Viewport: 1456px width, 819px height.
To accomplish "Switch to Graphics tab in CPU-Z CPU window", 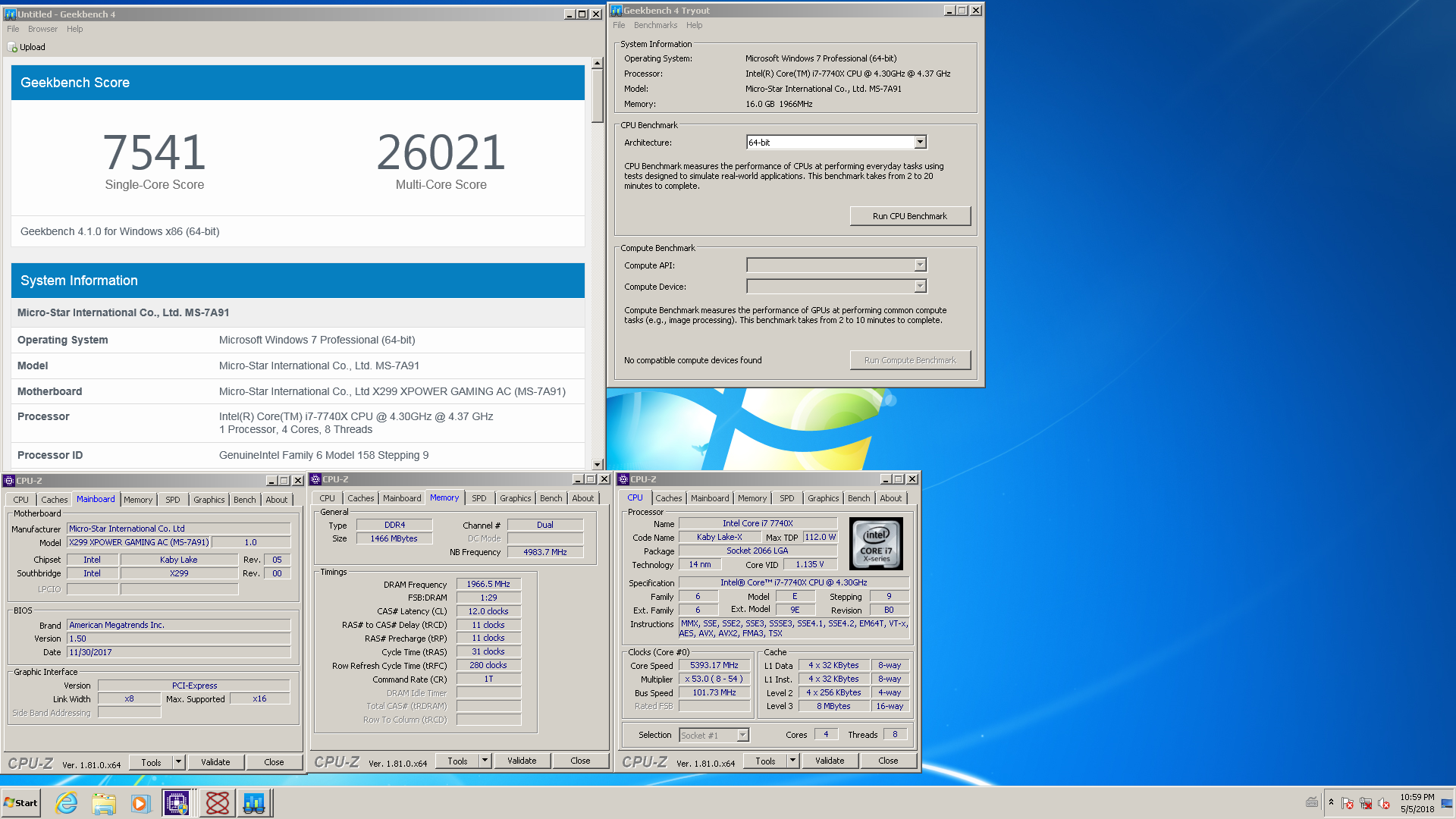I will [x=823, y=498].
